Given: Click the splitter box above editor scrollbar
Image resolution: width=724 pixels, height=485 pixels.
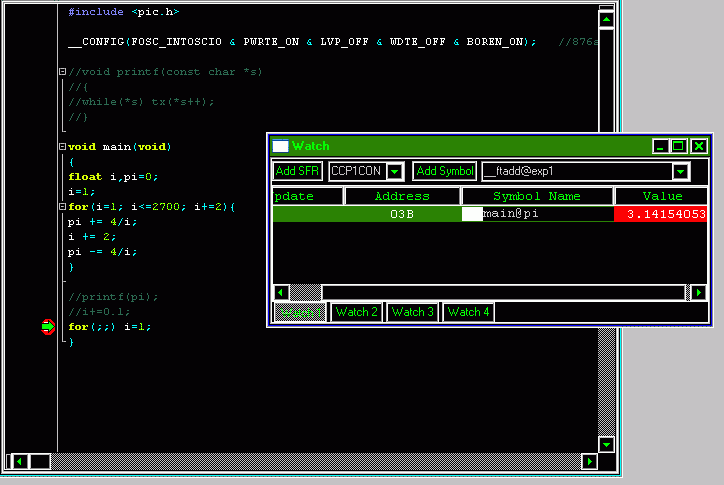Looking at the screenshot, I should tap(606, 8).
